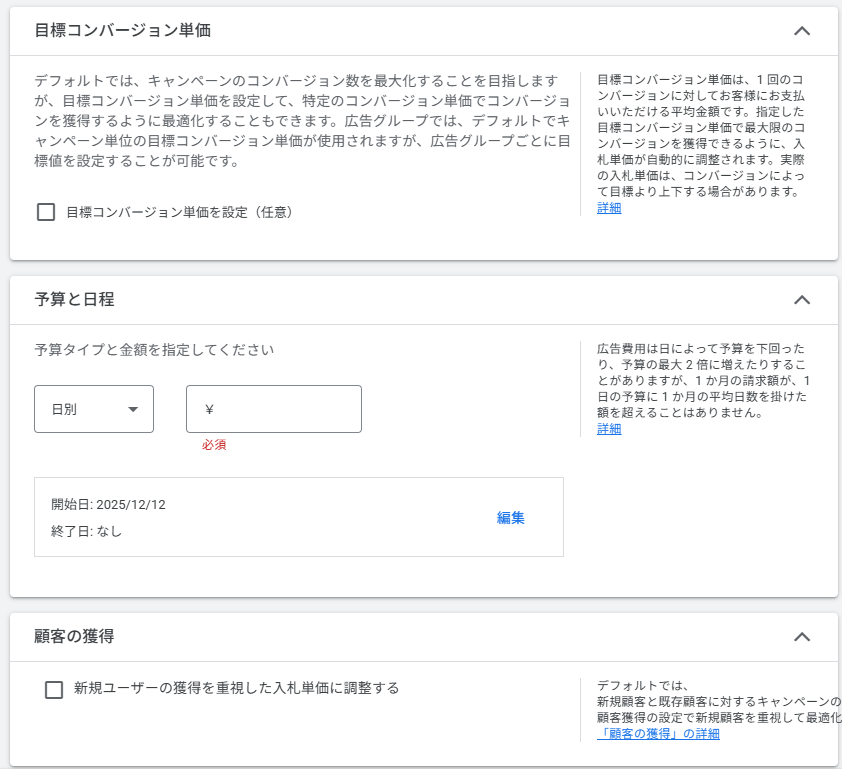Click the 開始日: 2025/12/12 text

click(108, 504)
